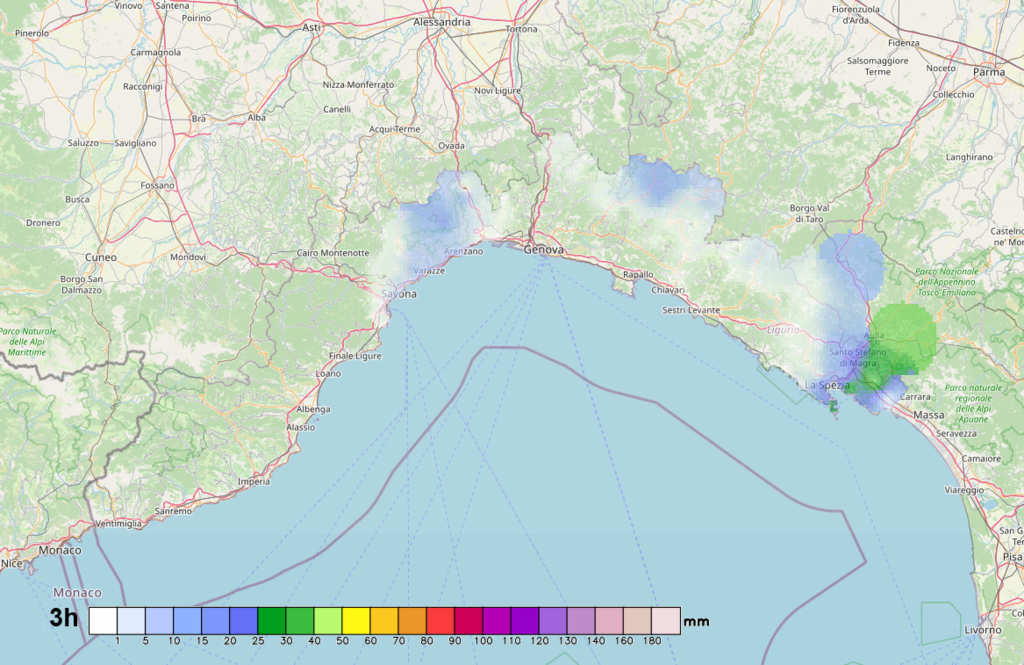Viewport: 1024px width, 665px height.
Task: Click the Alessandria label on the map
Action: pyautogui.click(x=441, y=21)
